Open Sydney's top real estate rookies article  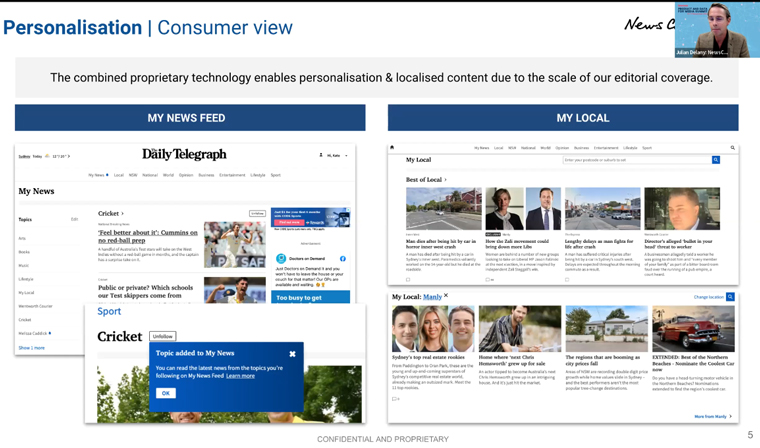pyautogui.click(x=428, y=357)
